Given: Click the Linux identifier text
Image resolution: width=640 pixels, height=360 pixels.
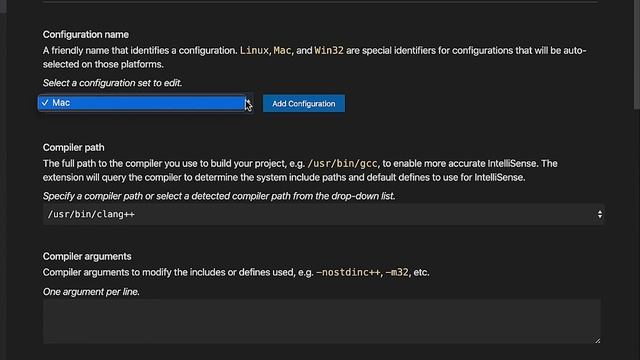Looking at the screenshot, I should [254, 51].
